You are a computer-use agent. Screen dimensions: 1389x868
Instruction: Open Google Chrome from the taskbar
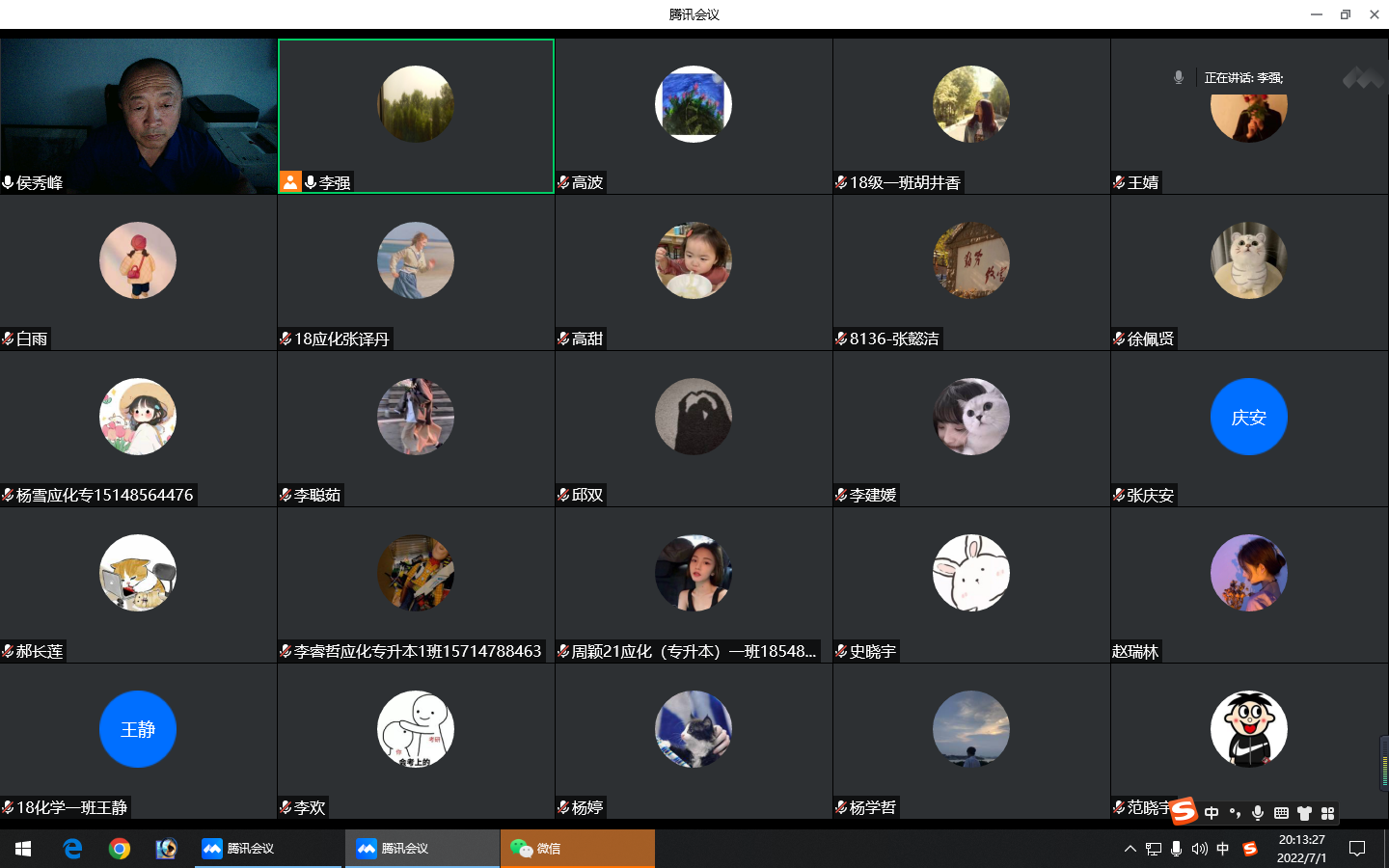tap(120, 849)
